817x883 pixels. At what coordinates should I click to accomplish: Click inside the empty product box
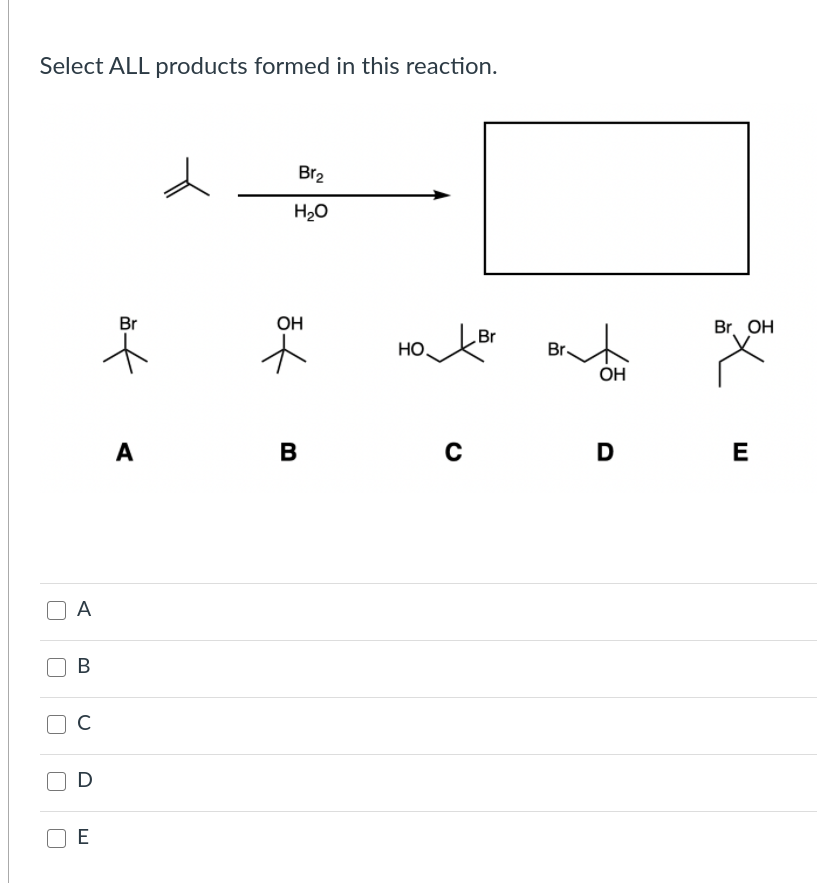pos(617,198)
